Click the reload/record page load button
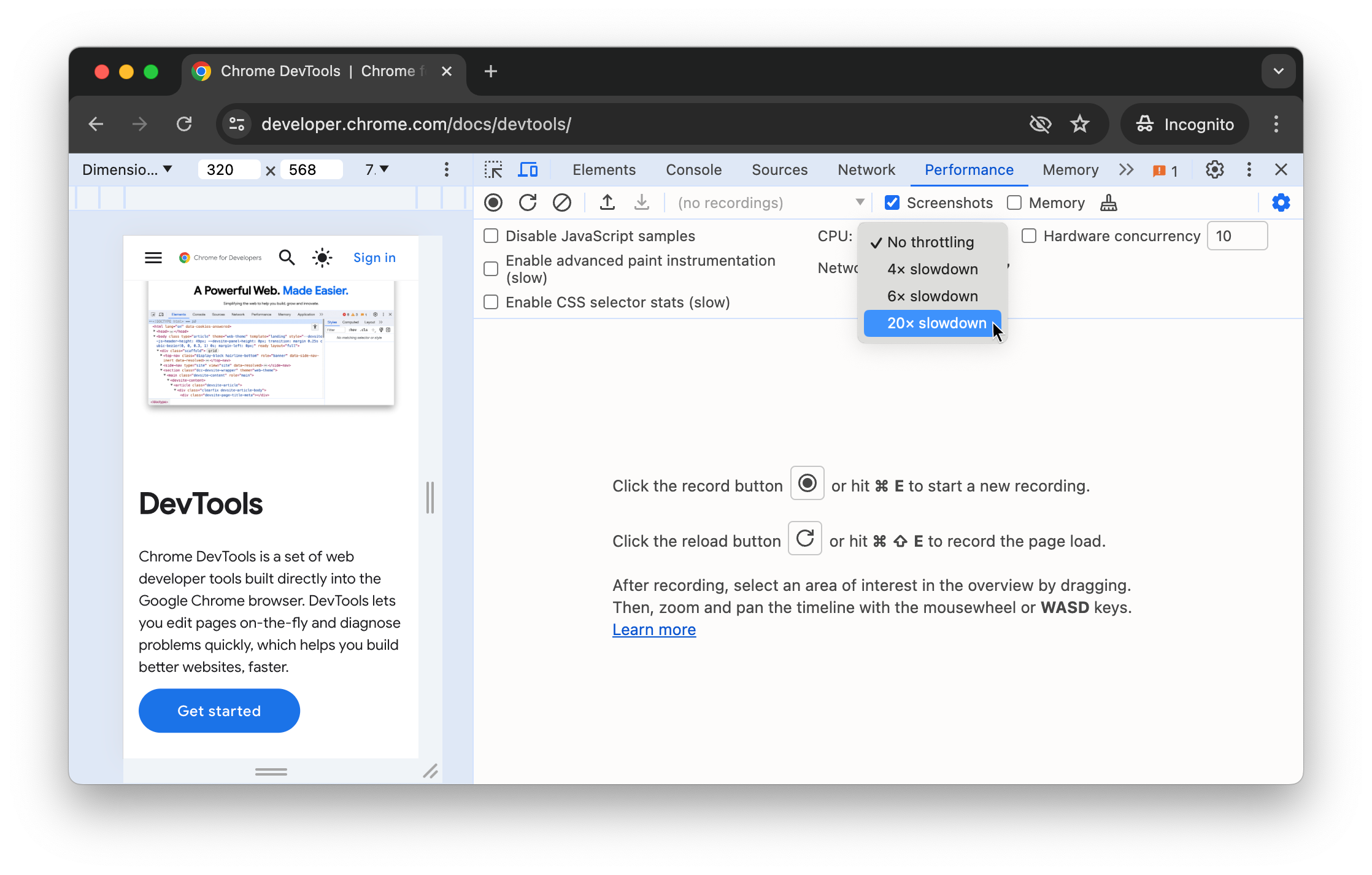The image size is (1372, 875). 528,203
